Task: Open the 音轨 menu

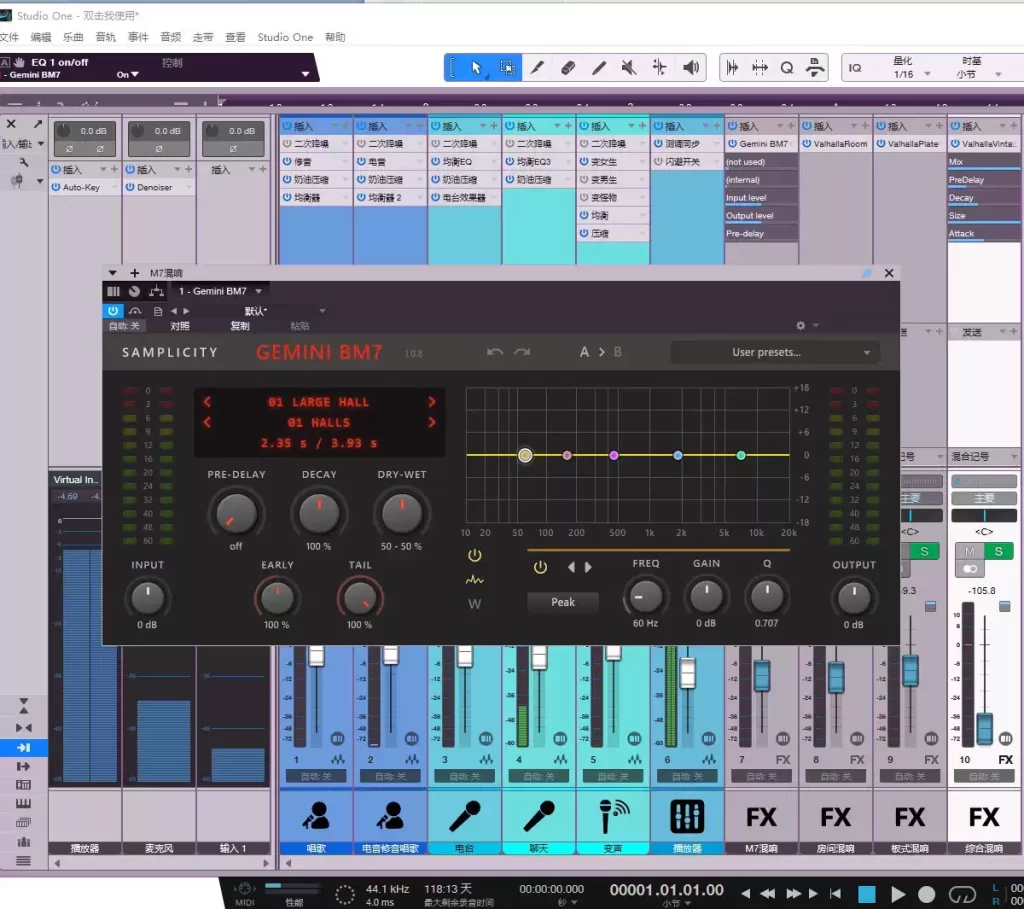Action: click(x=105, y=37)
